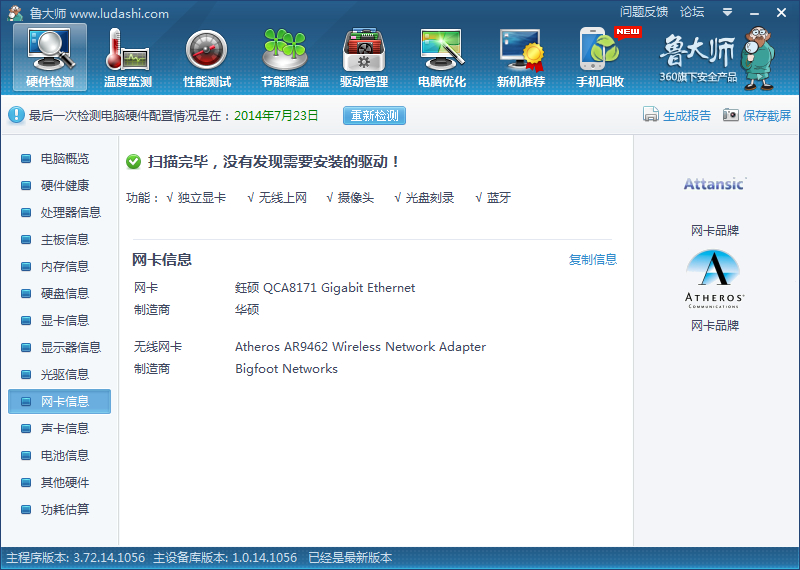The width and height of the screenshot is (800, 570).
Task: Select 硬件健康 in the sidebar
Action: 59,185
